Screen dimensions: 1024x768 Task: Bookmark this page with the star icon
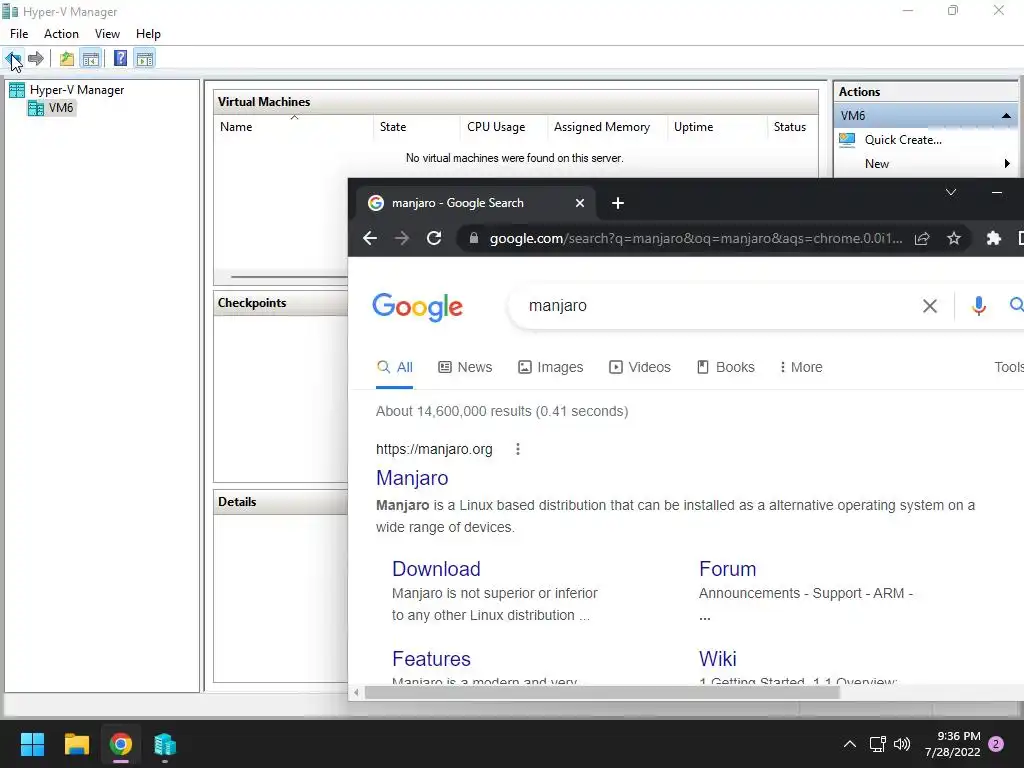(954, 238)
